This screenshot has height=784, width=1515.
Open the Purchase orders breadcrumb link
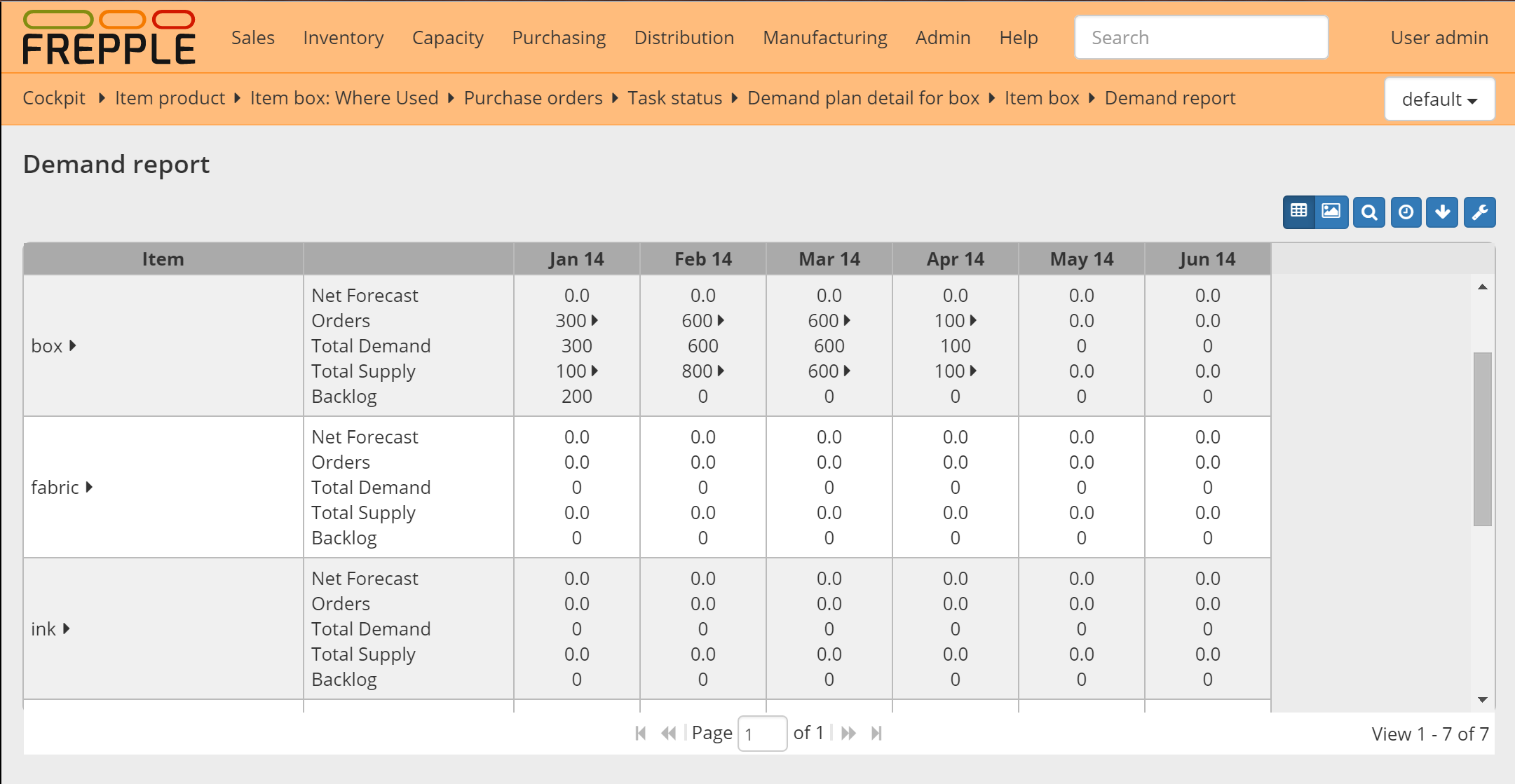tap(533, 98)
